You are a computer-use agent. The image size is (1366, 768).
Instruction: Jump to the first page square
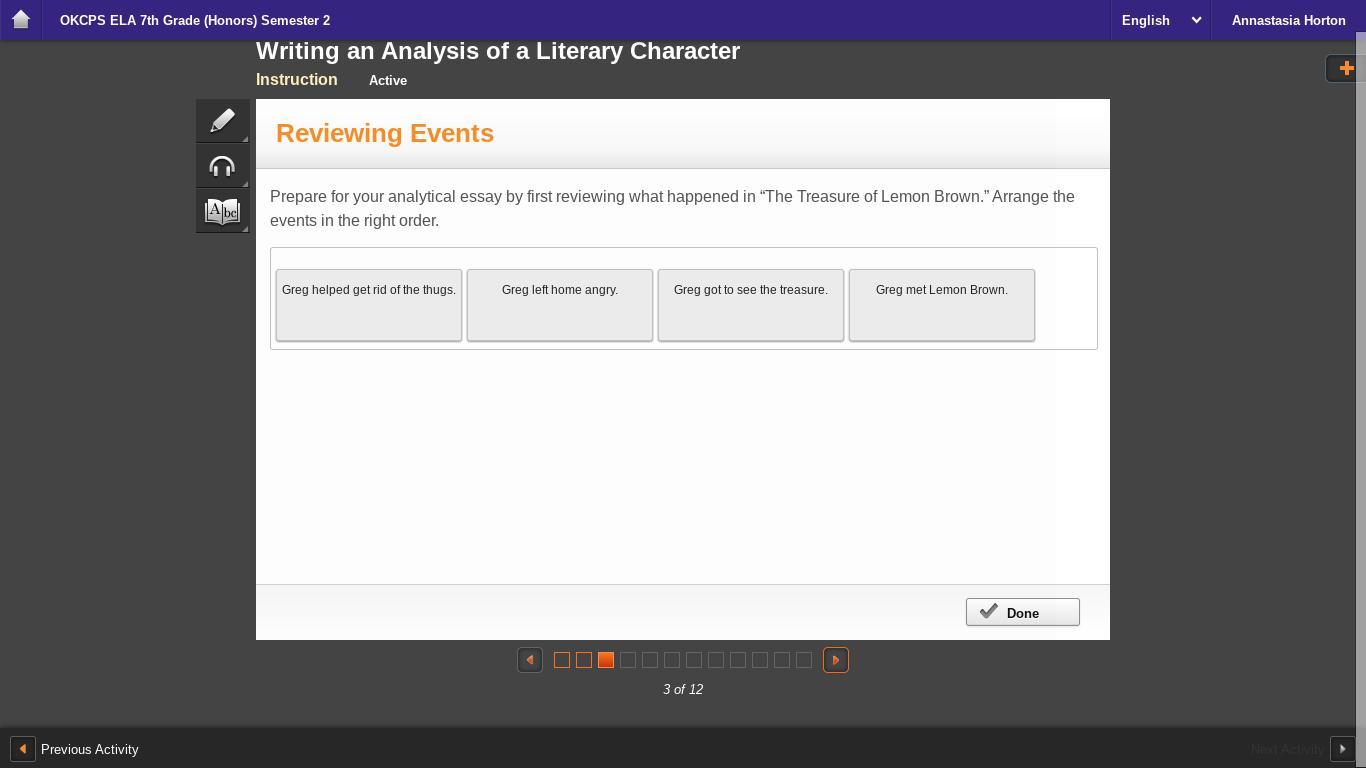(x=562, y=660)
